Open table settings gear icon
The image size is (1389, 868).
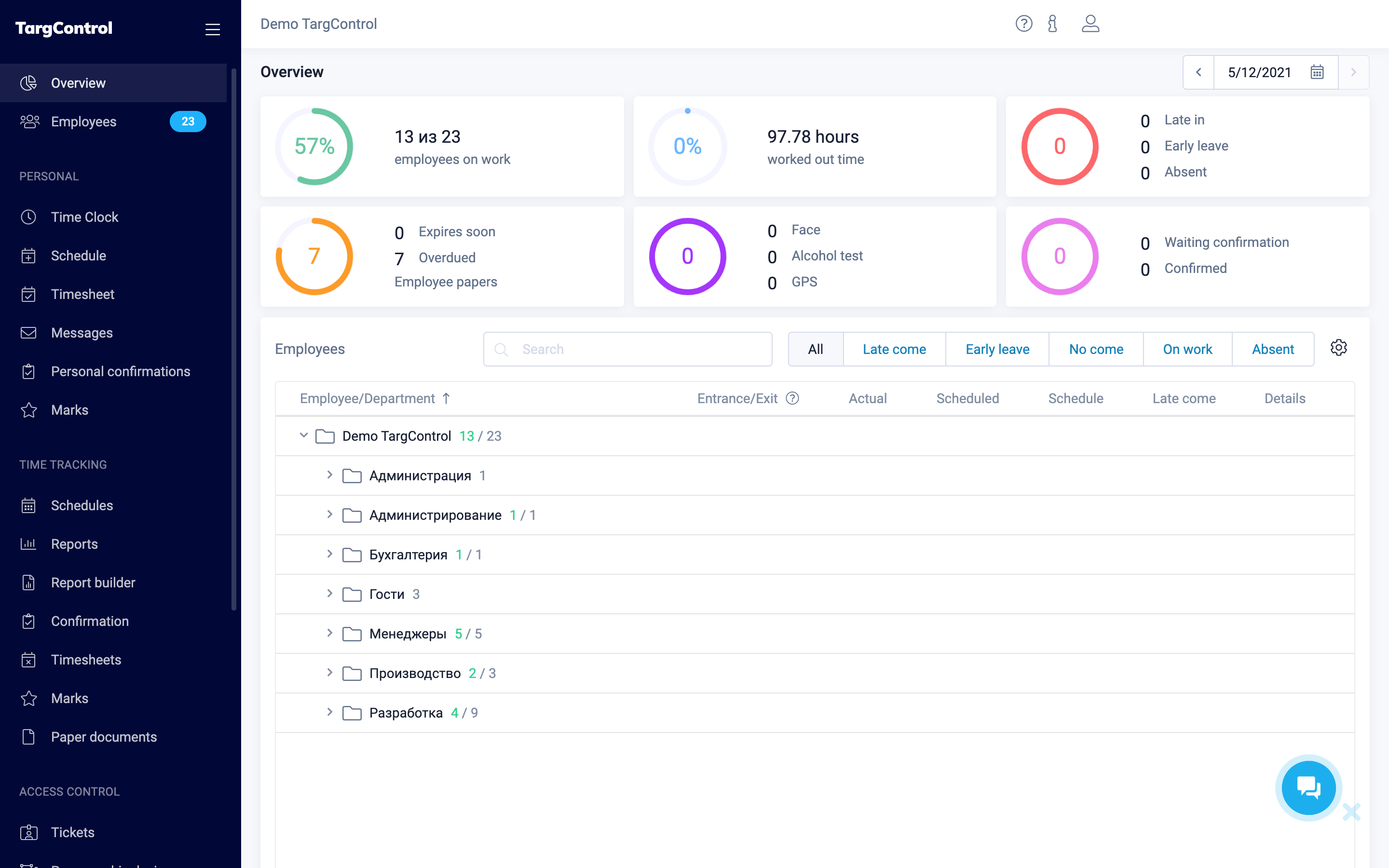(x=1338, y=348)
